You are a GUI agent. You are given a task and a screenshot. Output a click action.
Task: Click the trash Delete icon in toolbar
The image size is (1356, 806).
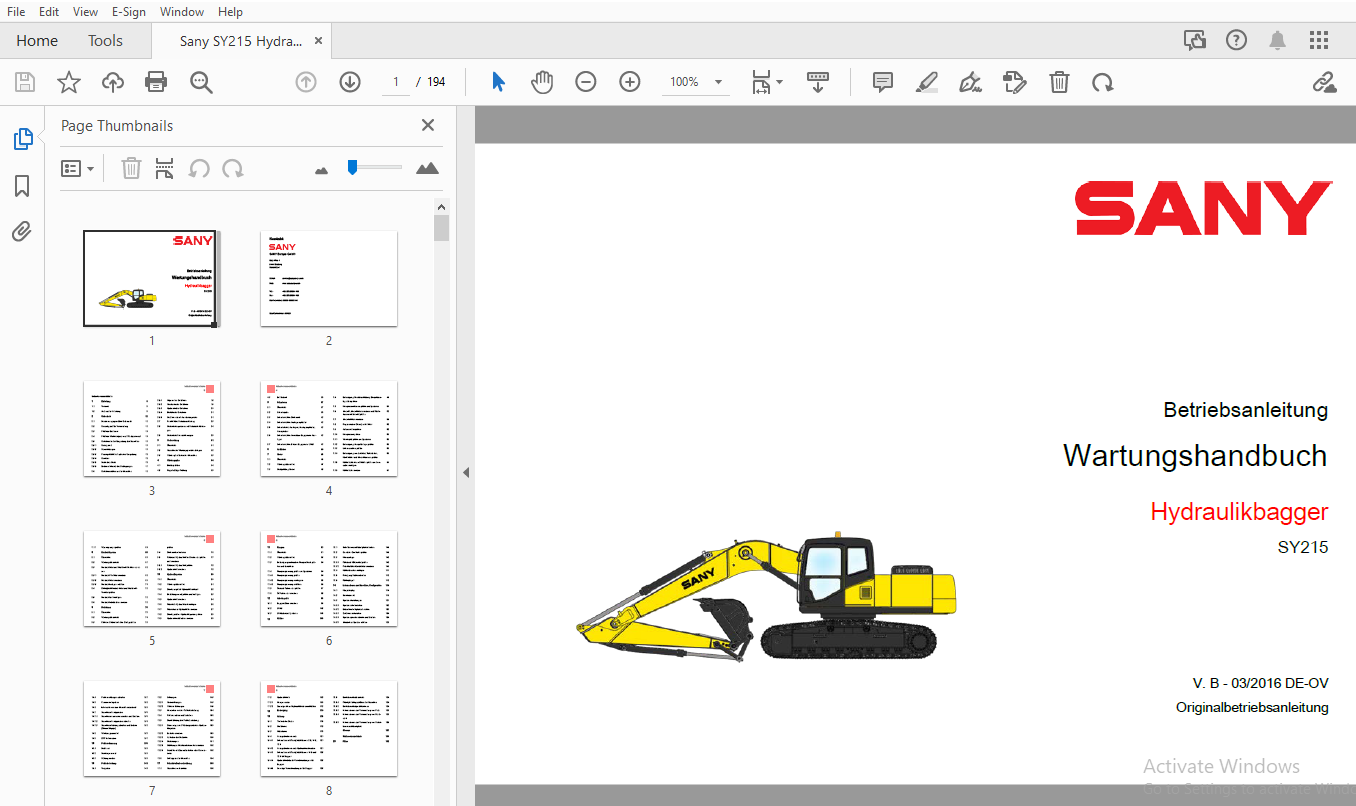[1059, 82]
